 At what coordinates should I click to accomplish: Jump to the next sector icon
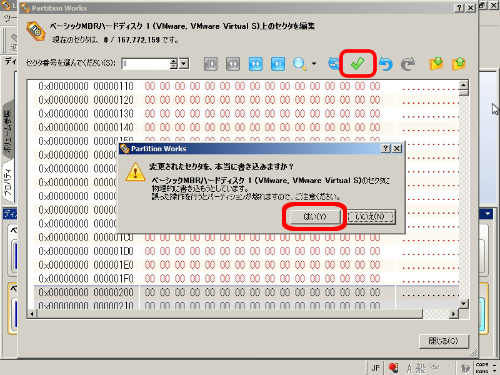tap(256, 64)
